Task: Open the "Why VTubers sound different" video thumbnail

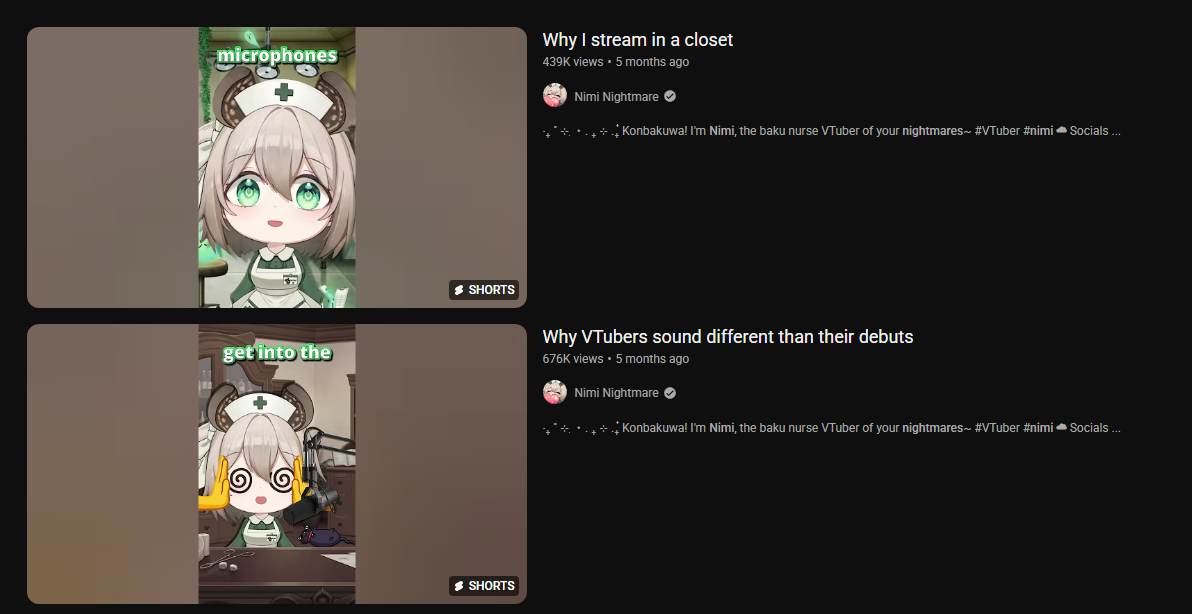Action: pos(277,464)
